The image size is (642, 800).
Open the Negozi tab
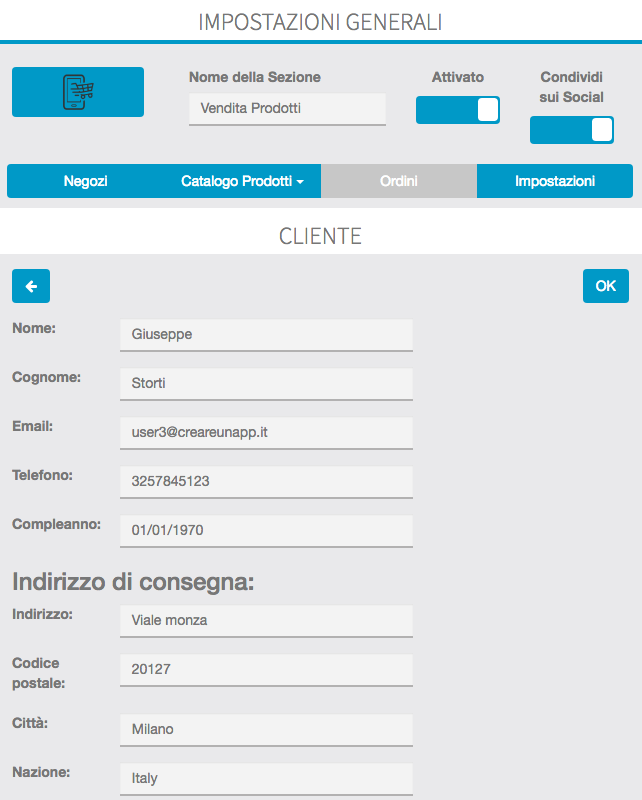coord(85,182)
